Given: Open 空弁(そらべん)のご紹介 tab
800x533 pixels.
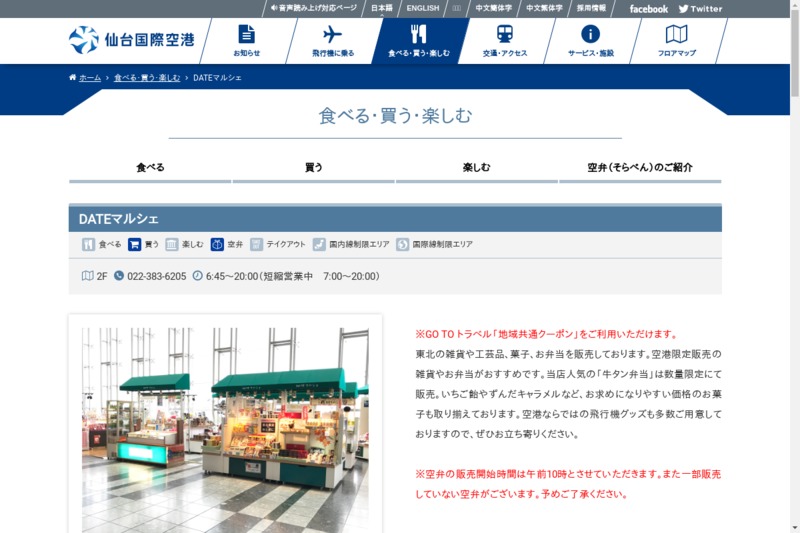Looking at the screenshot, I should [640, 168].
